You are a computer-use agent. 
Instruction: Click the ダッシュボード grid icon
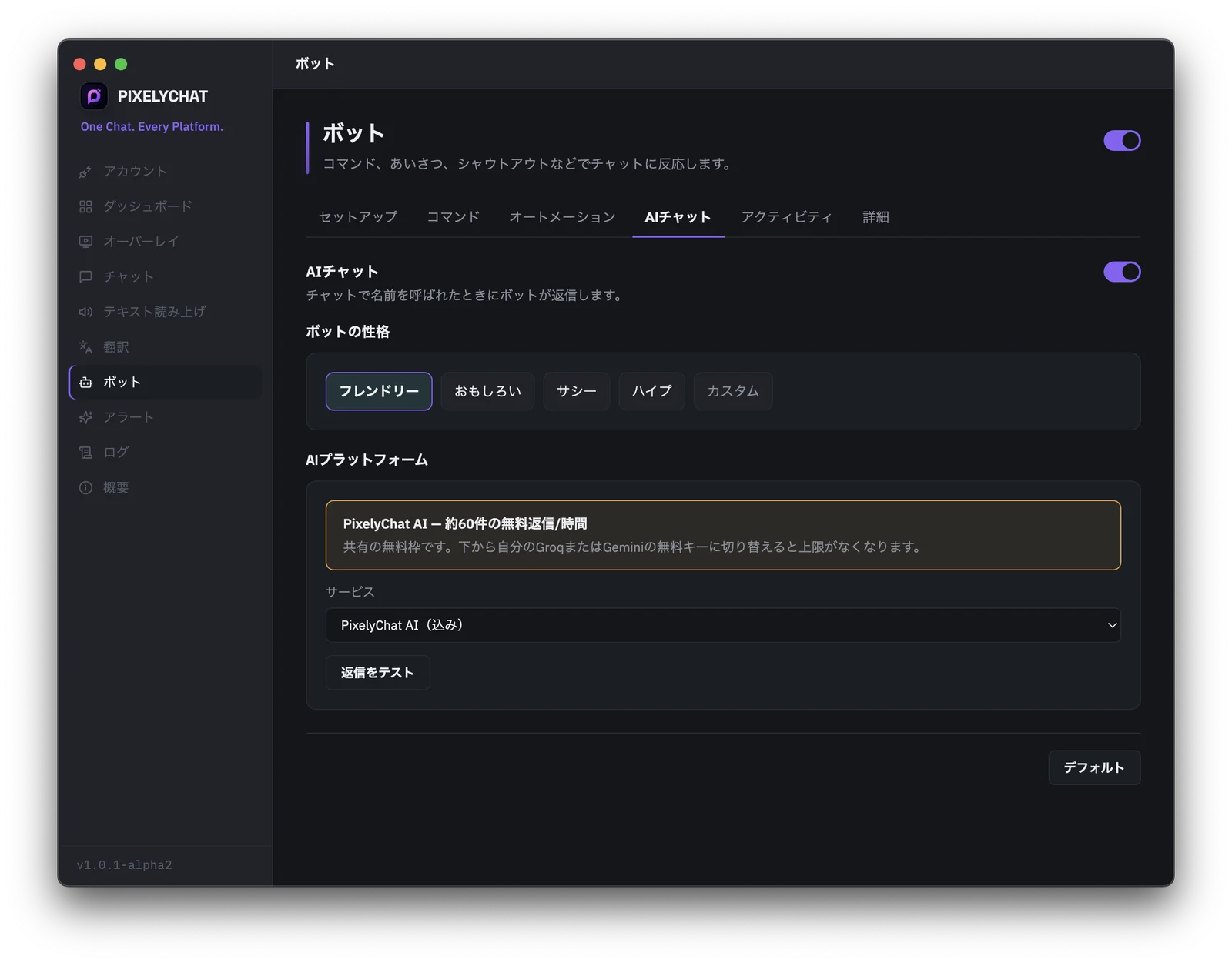click(85, 206)
